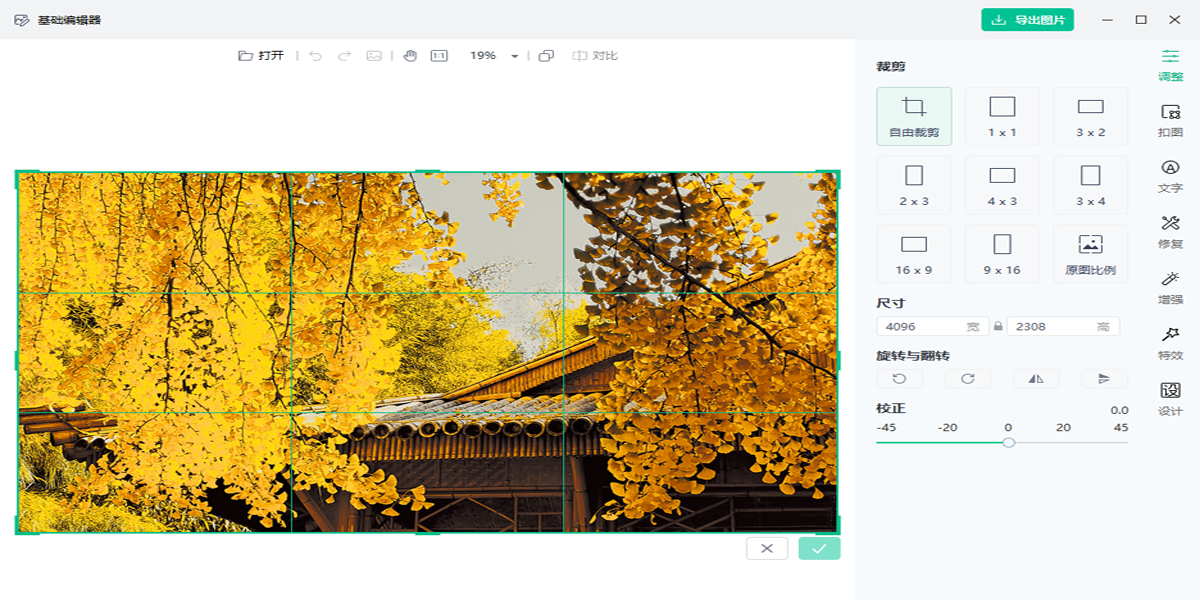This screenshot has width=1200, height=600.
Task: Select original ratio (原图比例) crop
Action: (x=1090, y=253)
